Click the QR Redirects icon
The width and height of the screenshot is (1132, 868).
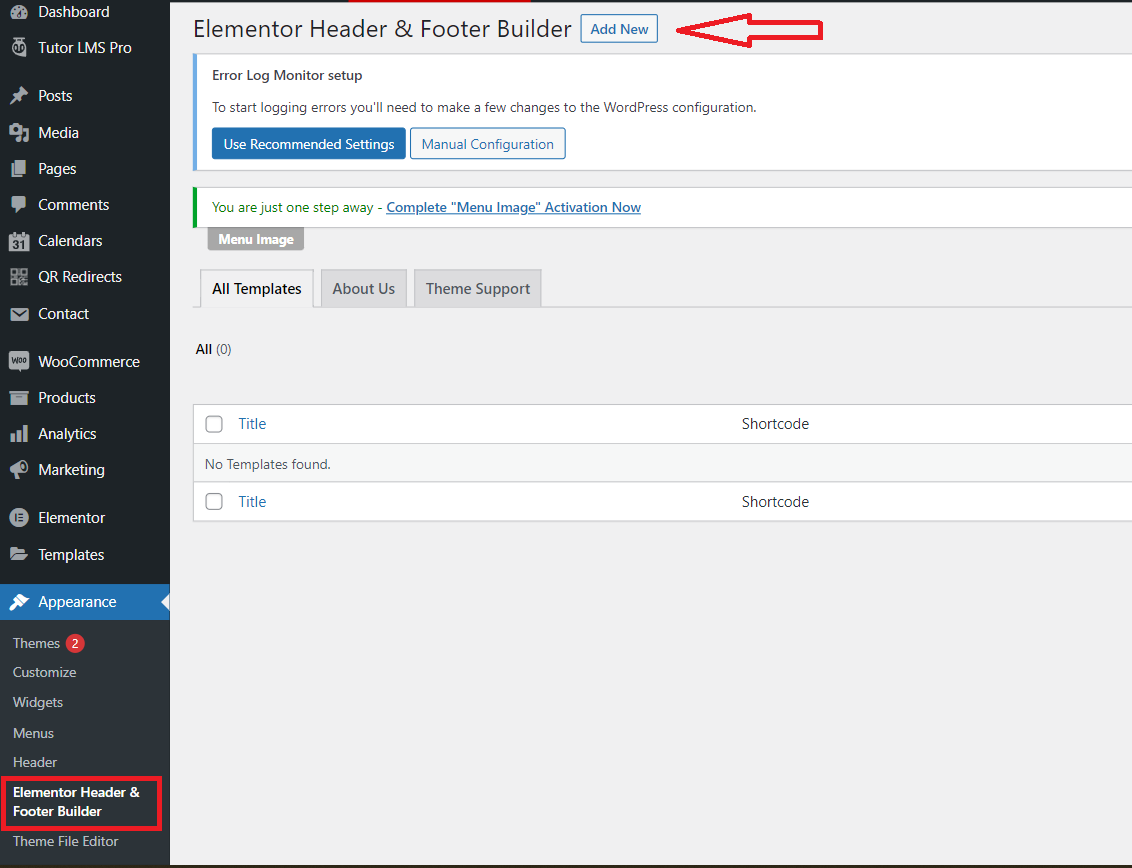click(x=19, y=277)
